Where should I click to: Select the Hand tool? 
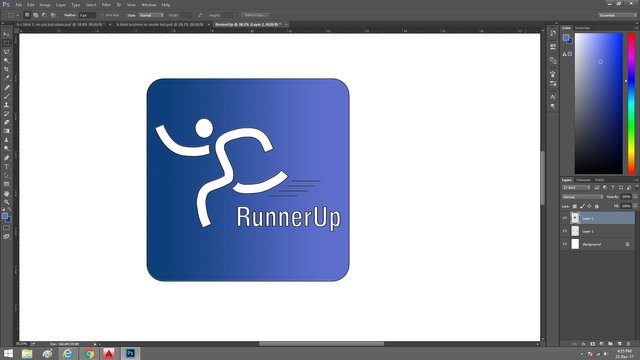[6, 193]
